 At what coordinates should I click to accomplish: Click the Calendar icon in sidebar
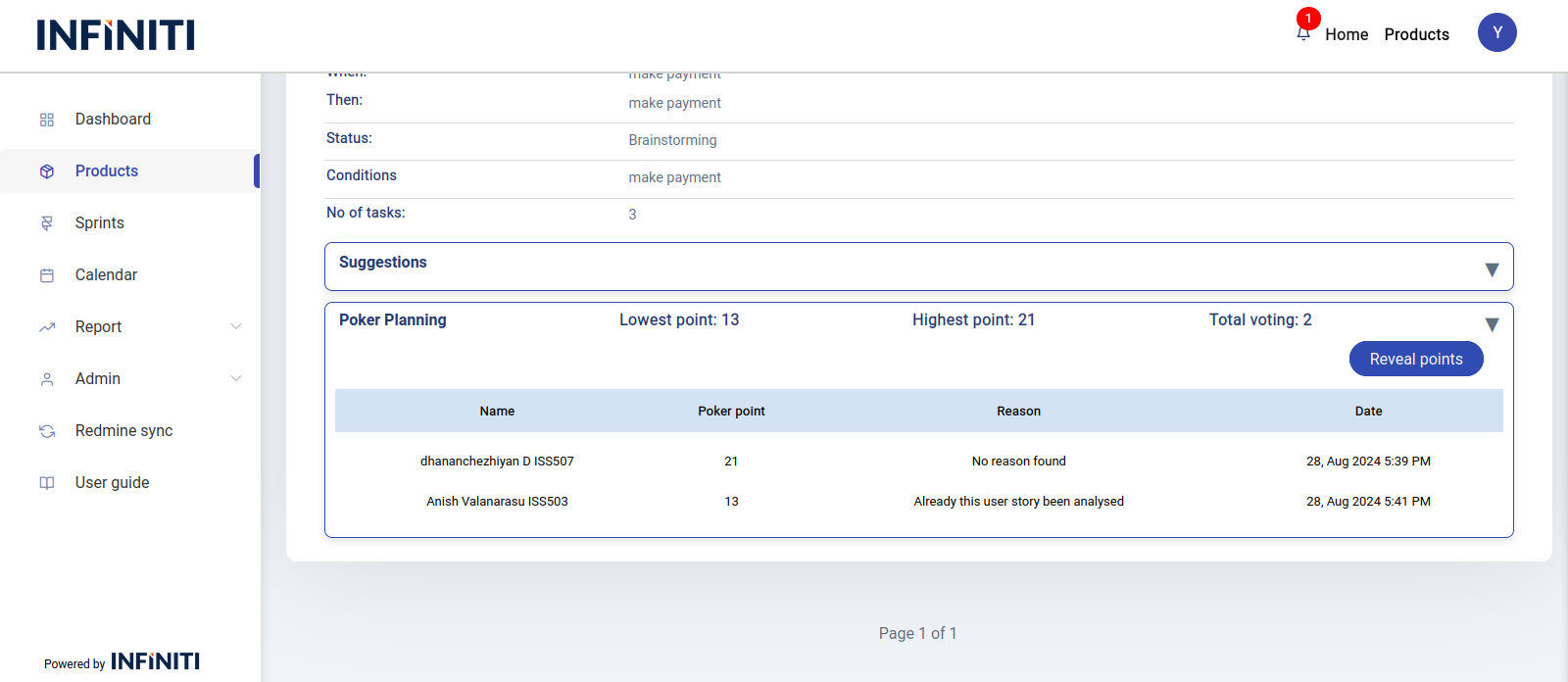[47, 275]
